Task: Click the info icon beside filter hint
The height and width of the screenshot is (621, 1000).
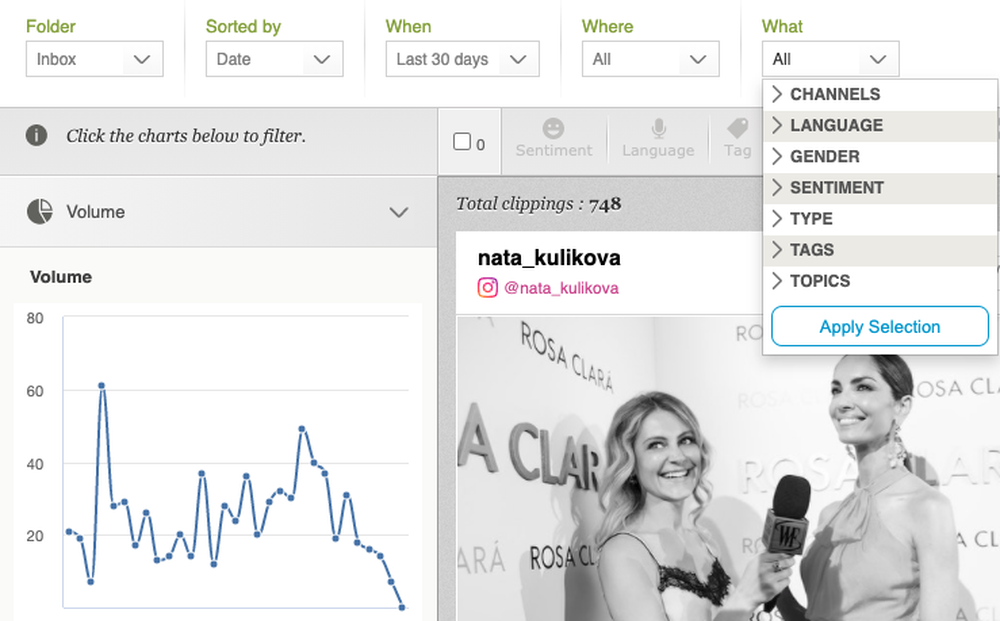Action: pos(37,135)
